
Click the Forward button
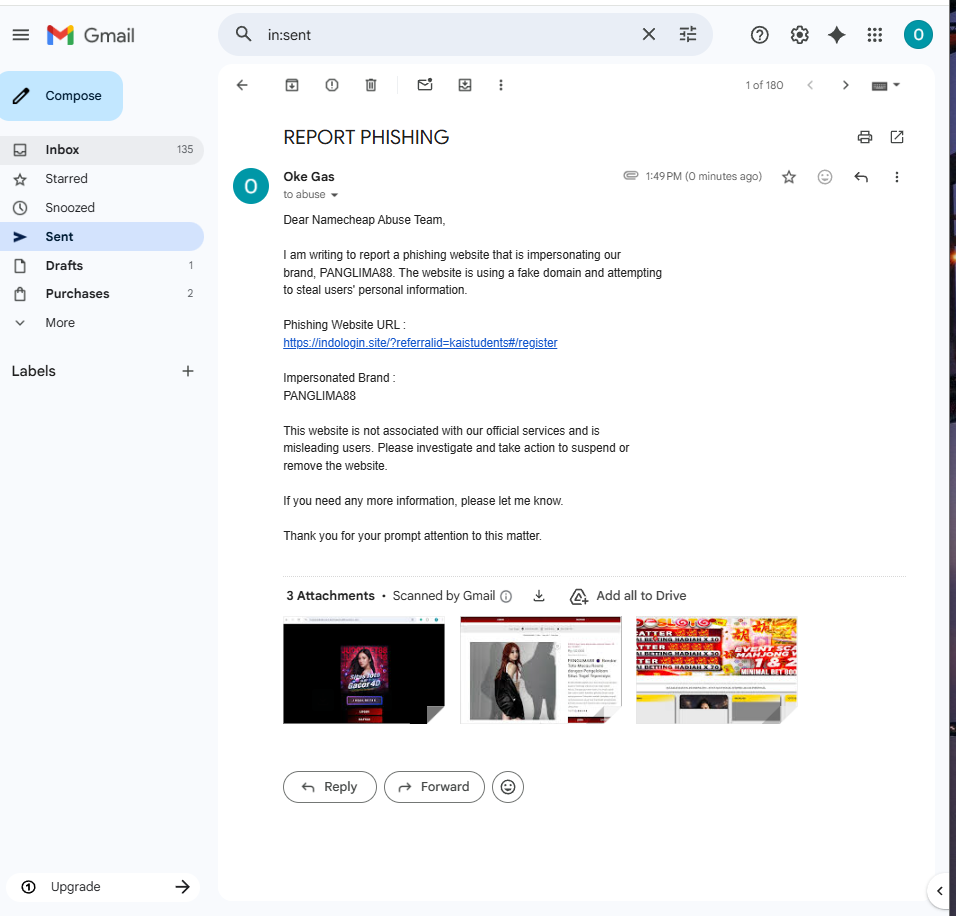coord(434,788)
